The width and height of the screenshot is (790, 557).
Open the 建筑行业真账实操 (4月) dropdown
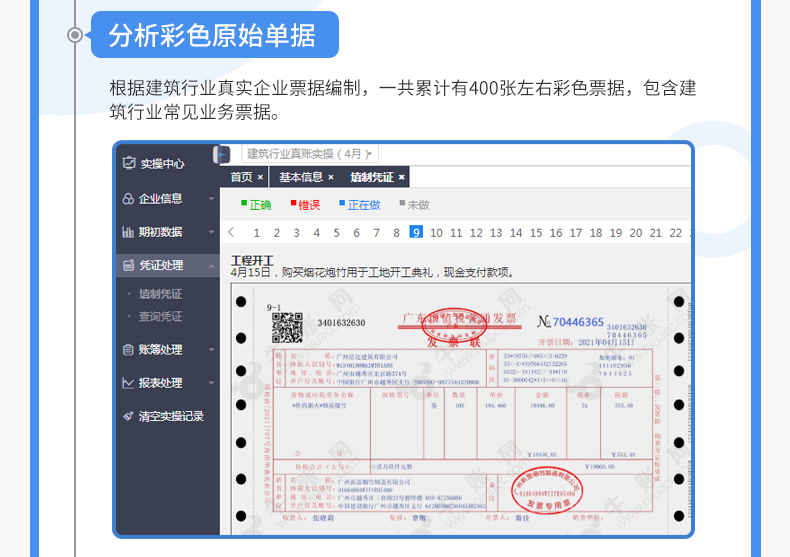coord(309,154)
